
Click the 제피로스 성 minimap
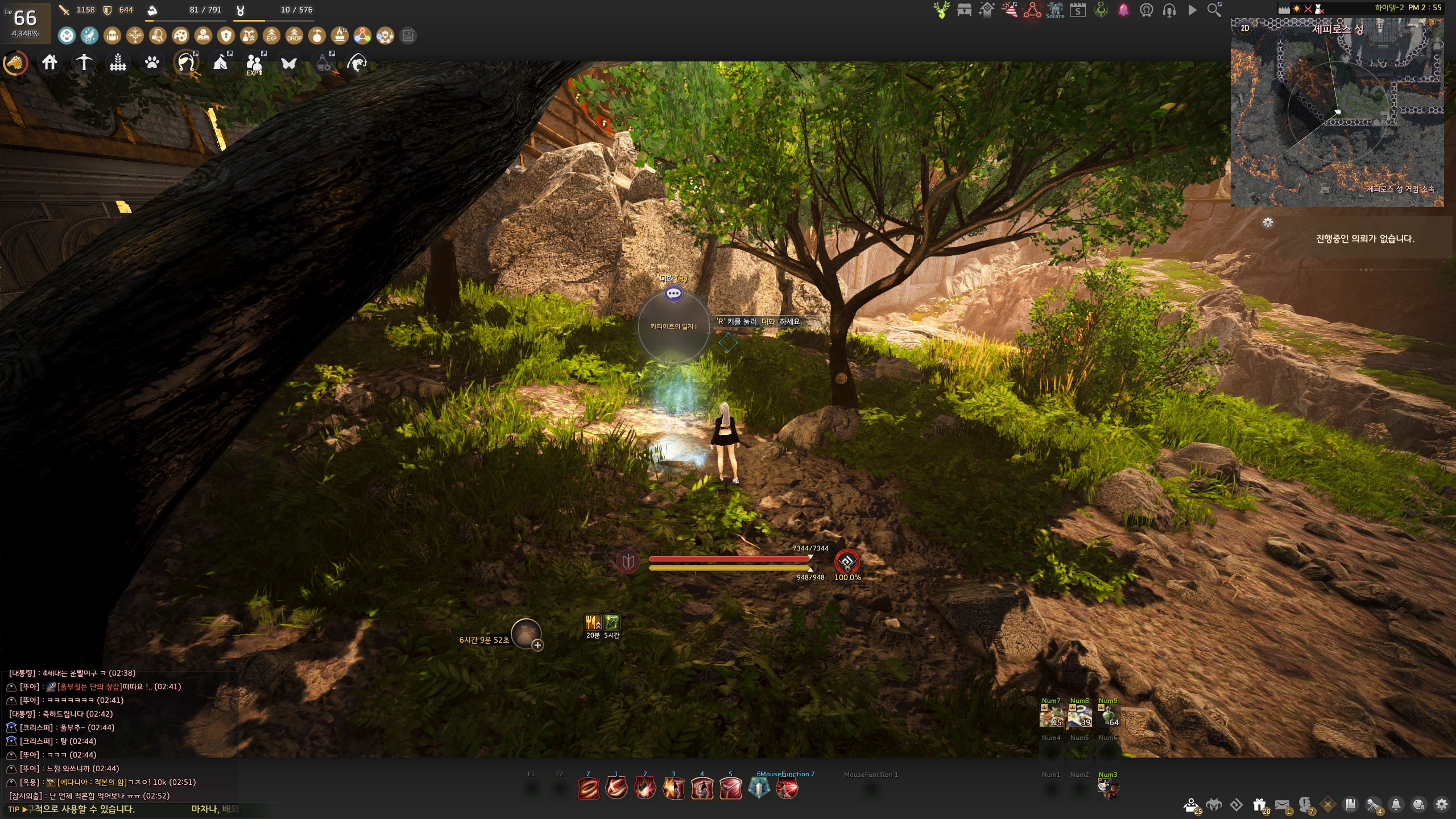tap(1337, 113)
